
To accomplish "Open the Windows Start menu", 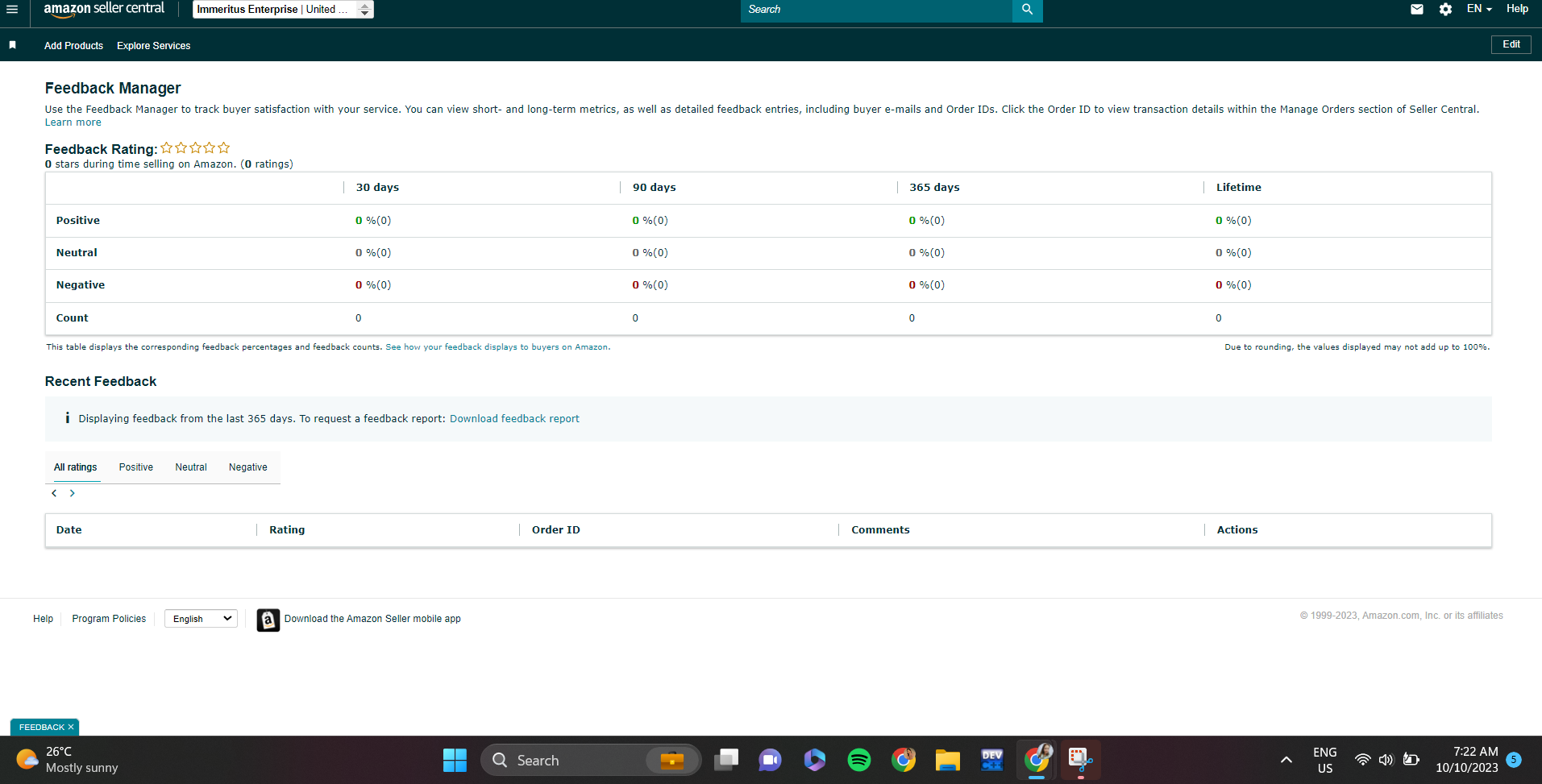I will click(455, 760).
